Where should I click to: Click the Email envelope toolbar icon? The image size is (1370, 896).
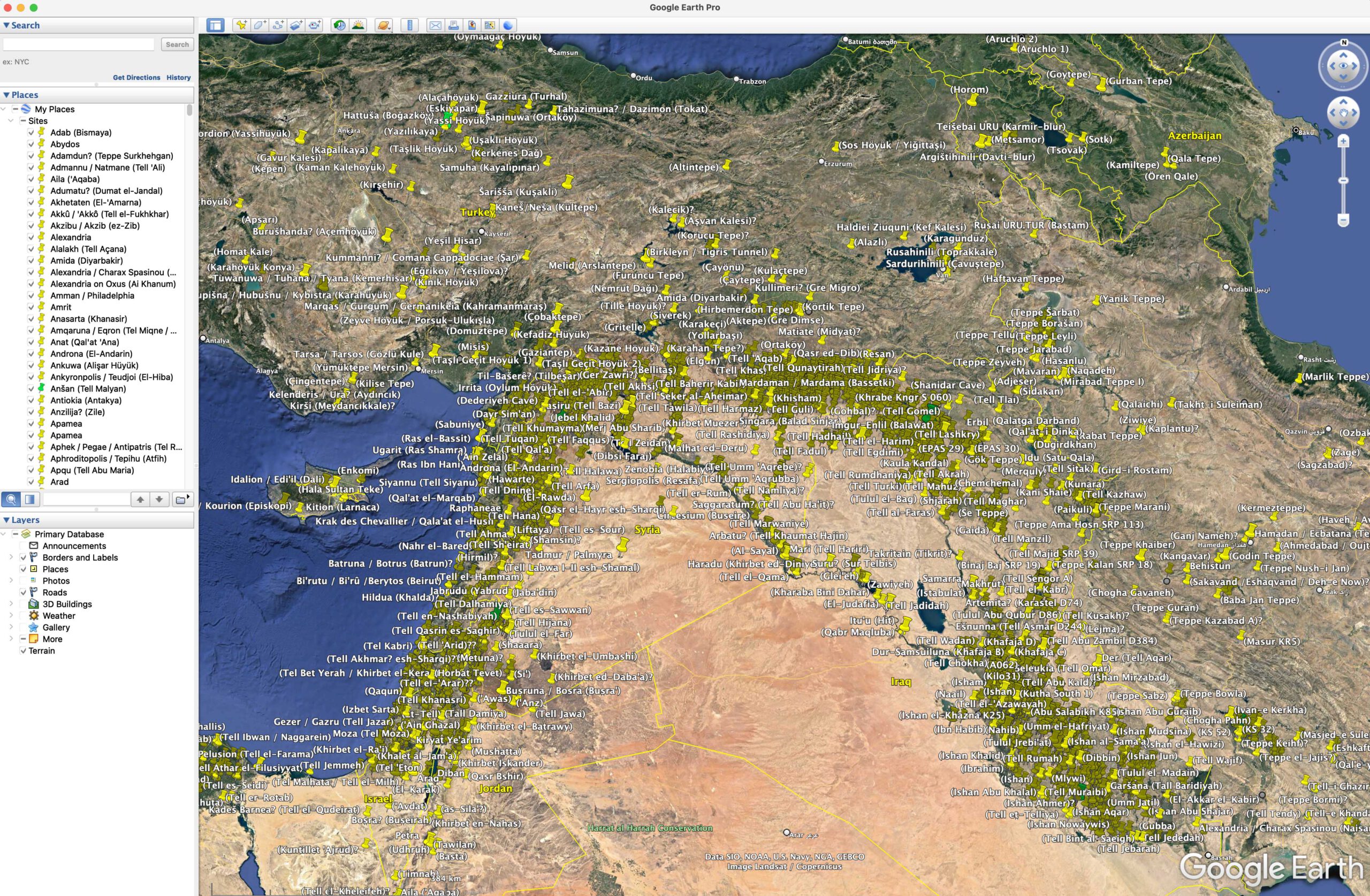tap(435, 25)
